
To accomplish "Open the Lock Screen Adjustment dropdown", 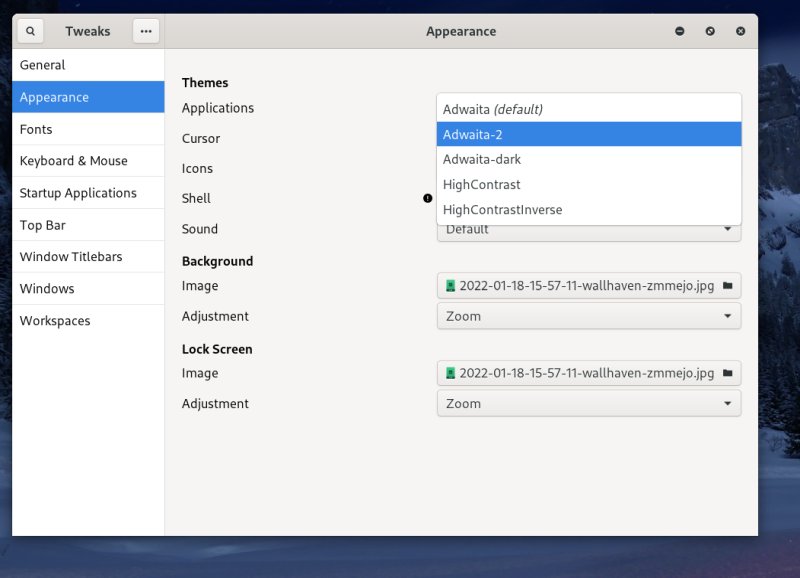I will click(588, 403).
